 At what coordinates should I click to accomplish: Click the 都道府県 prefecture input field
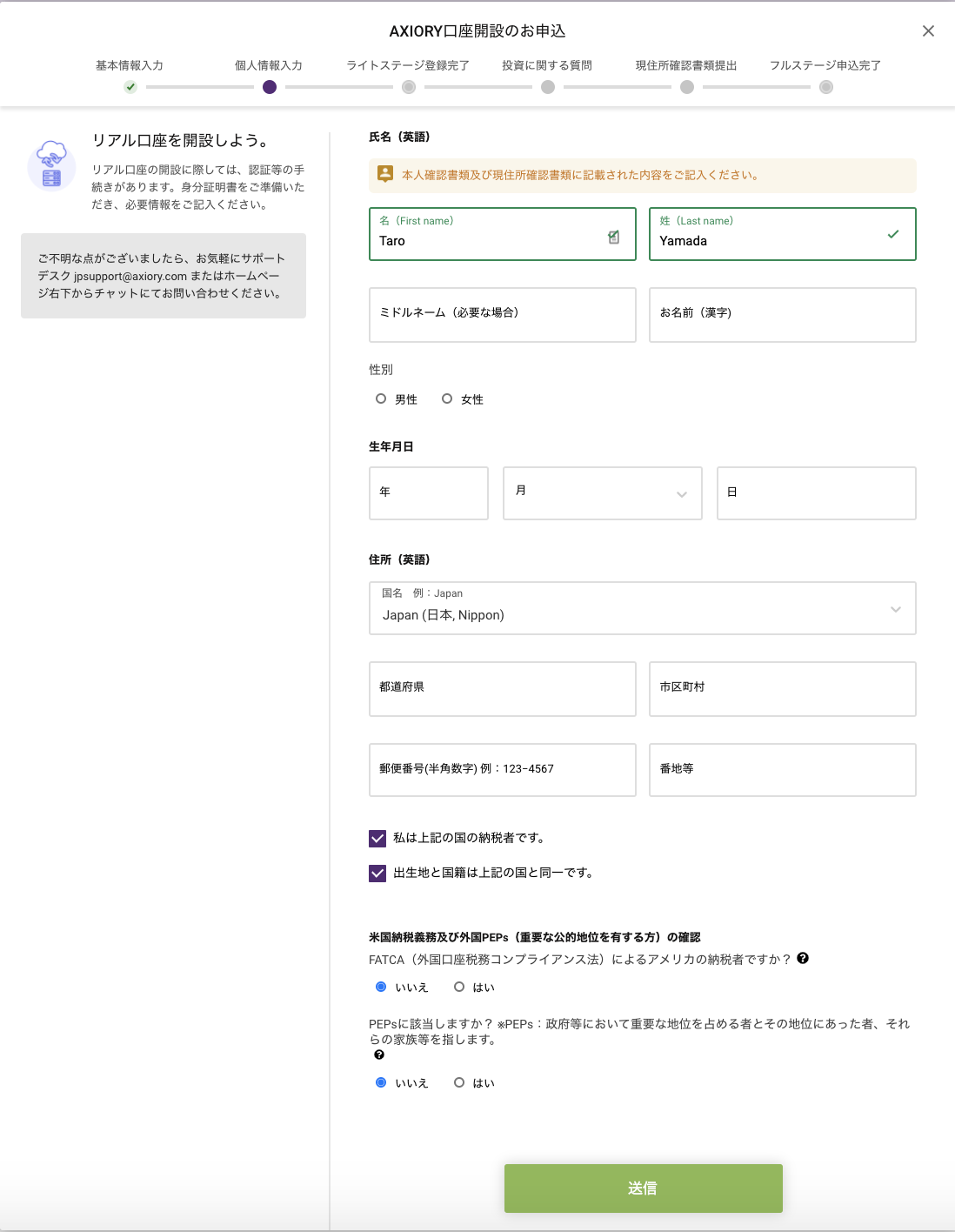[x=502, y=688]
